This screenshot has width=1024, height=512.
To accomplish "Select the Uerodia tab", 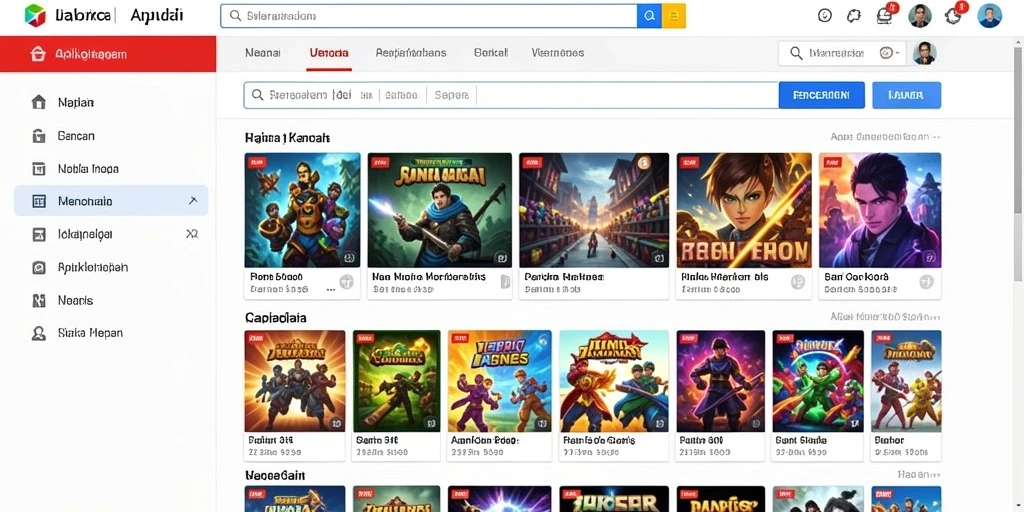I will point(328,53).
